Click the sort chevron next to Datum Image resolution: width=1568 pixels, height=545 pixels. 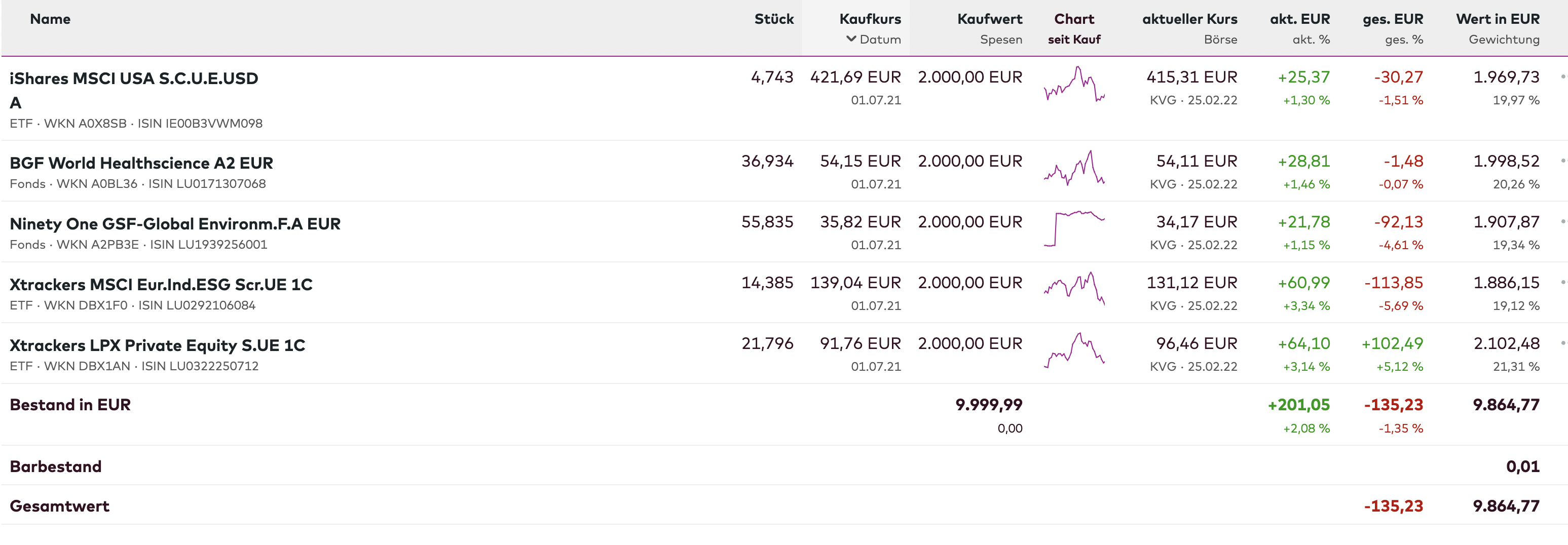(x=851, y=39)
